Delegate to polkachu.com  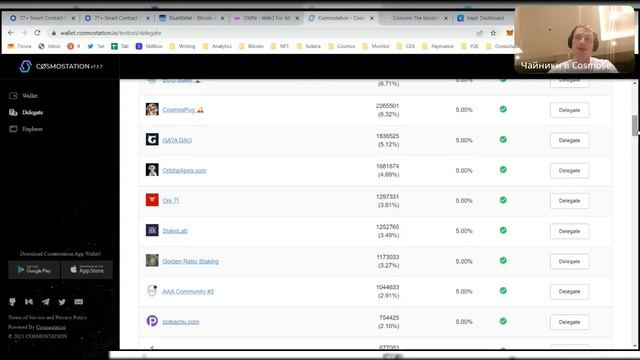[x=569, y=322]
